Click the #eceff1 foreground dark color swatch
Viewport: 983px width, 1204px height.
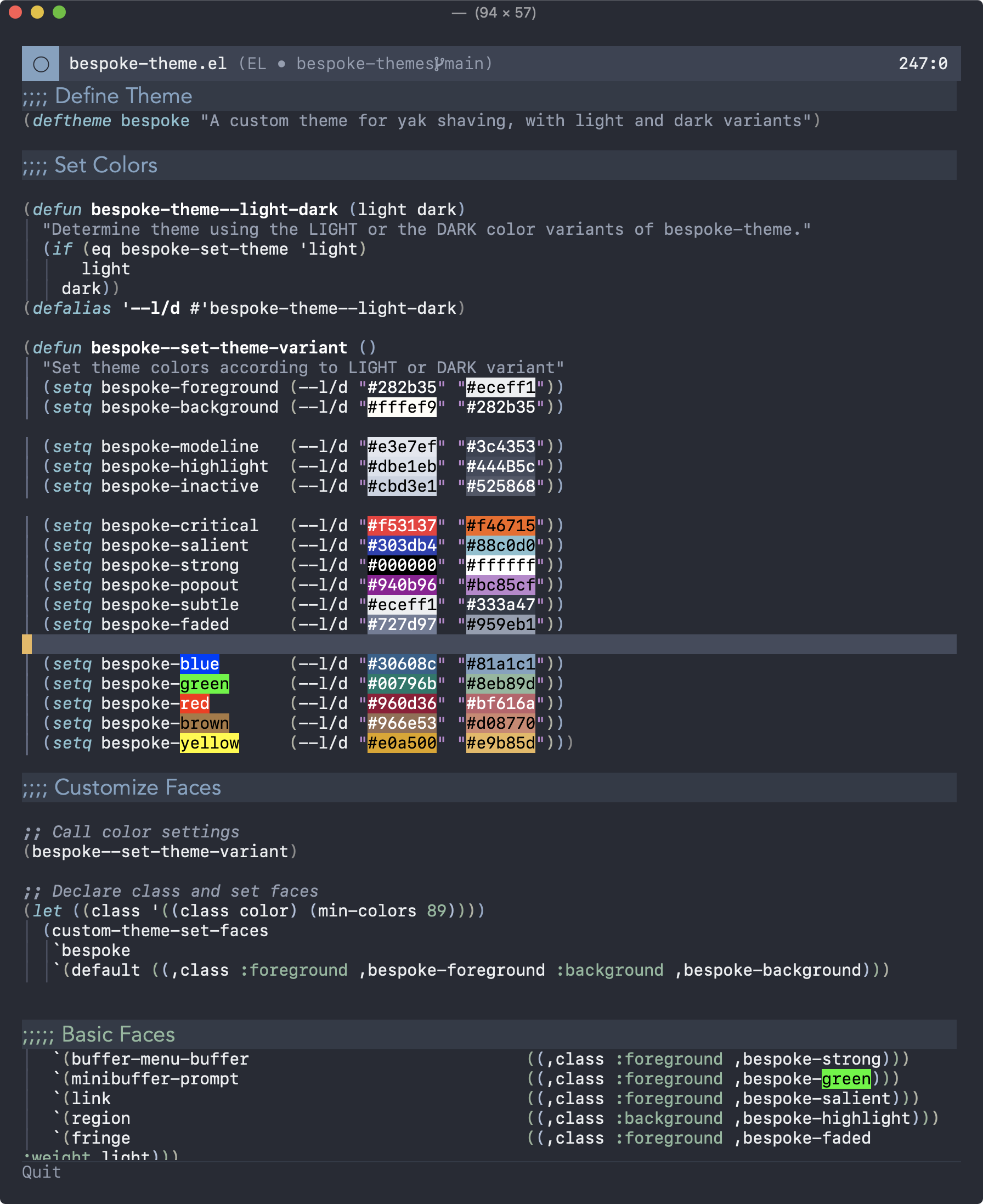click(501, 387)
